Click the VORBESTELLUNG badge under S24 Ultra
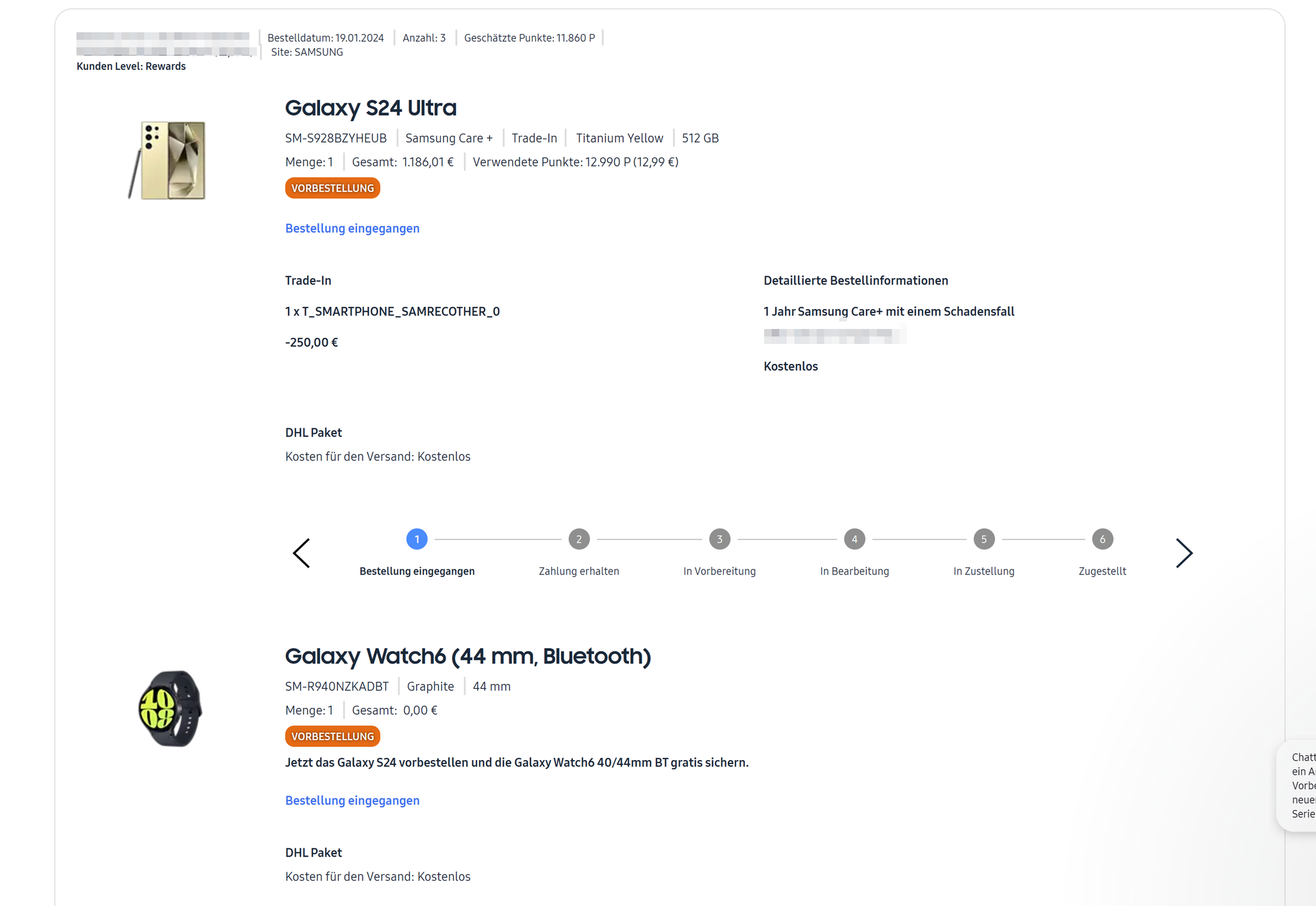 click(332, 188)
